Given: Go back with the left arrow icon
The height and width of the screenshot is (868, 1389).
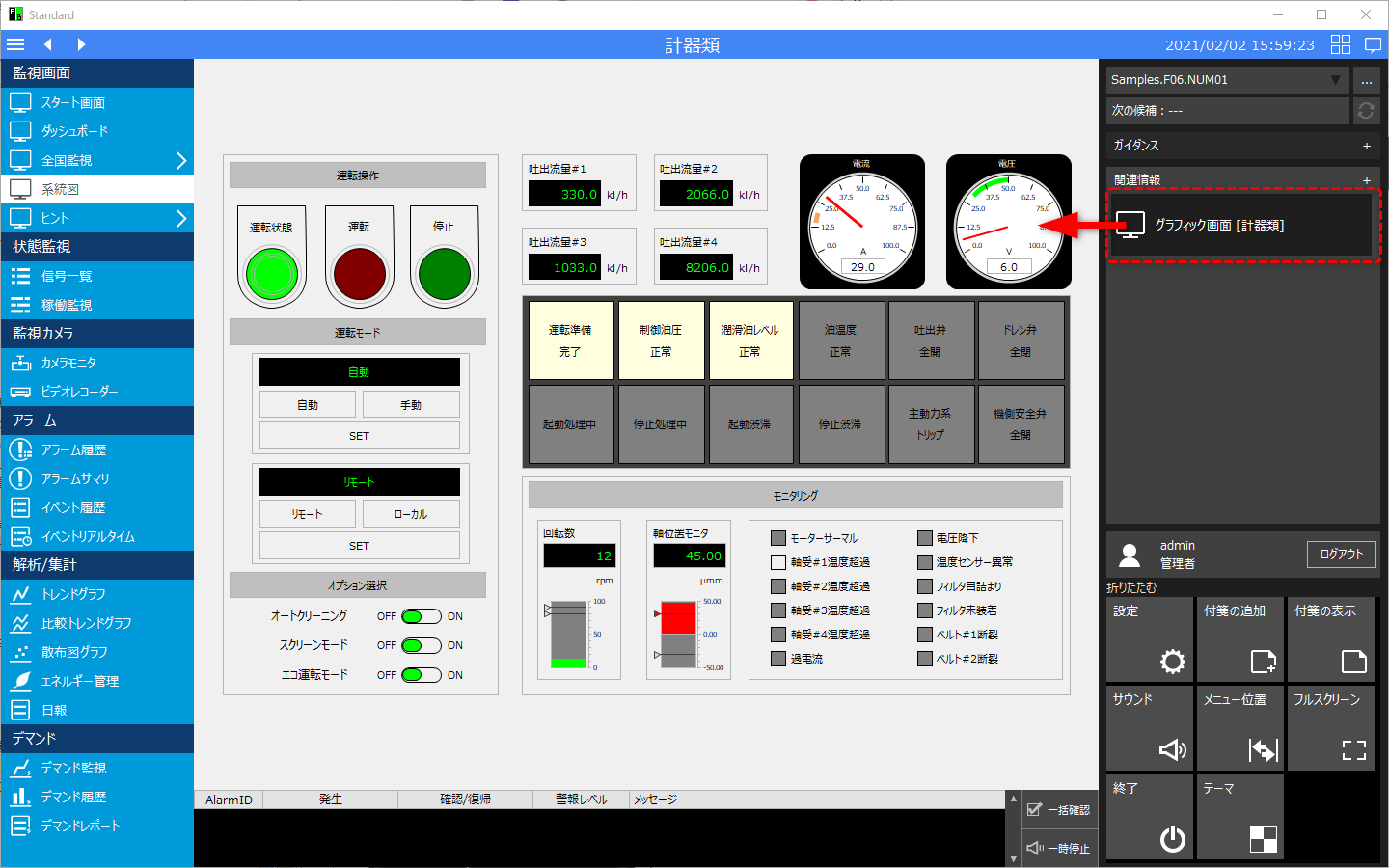Looking at the screenshot, I should pos(48,44).
